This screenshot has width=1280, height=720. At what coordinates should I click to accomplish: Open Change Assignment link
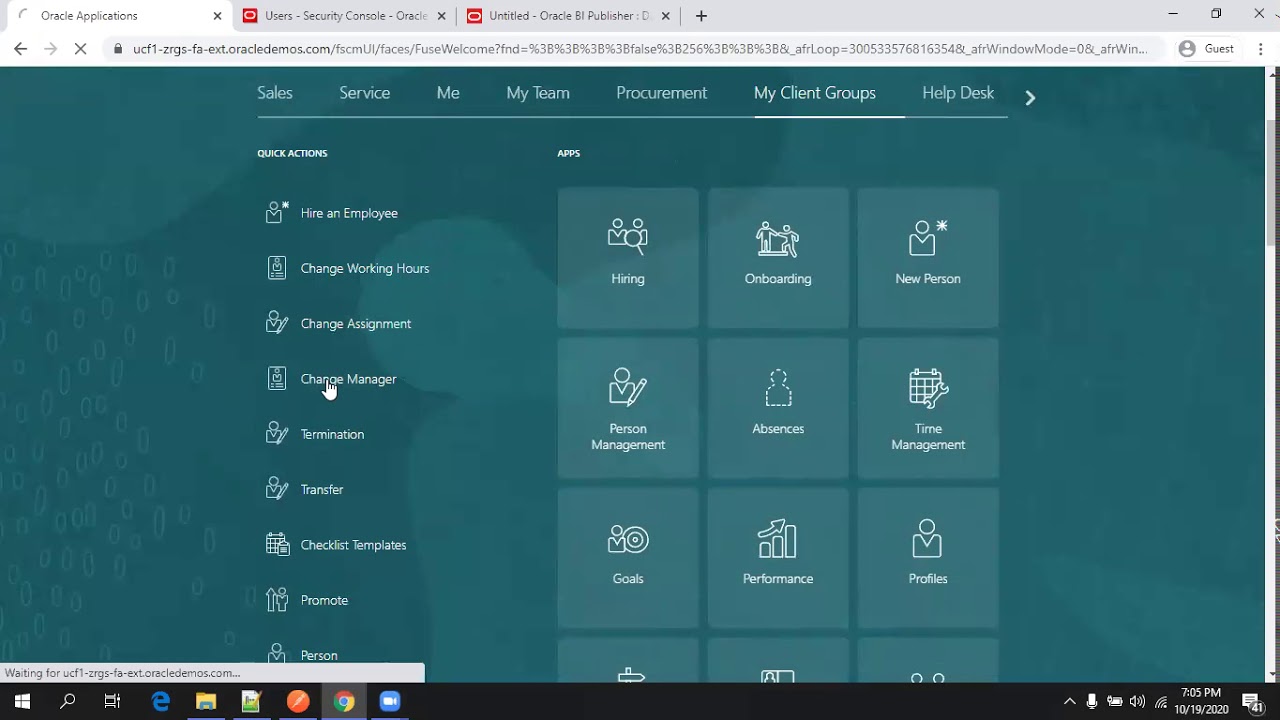click(356, 324)
